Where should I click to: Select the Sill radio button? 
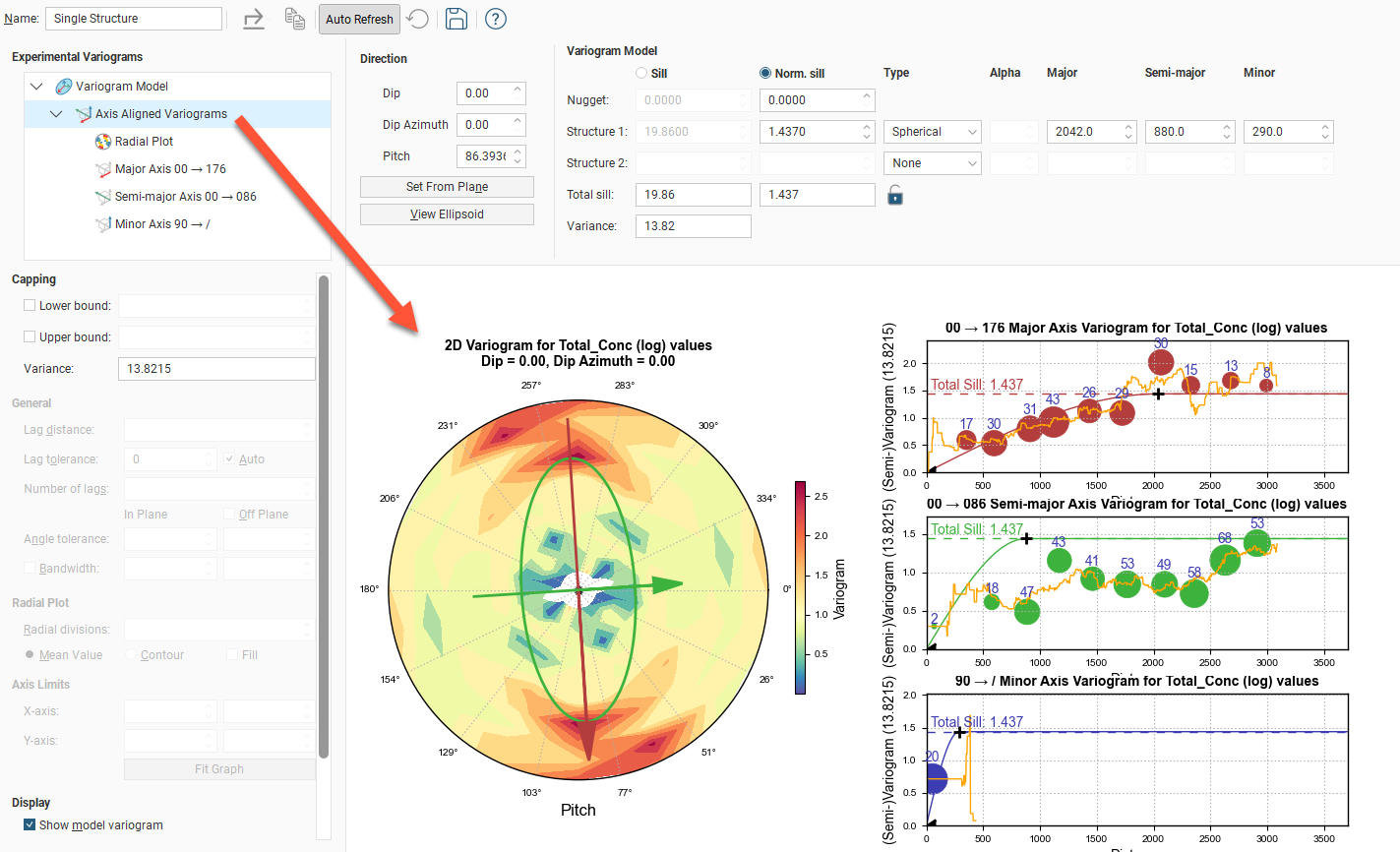pyautogui.click(x=641, y=74)
